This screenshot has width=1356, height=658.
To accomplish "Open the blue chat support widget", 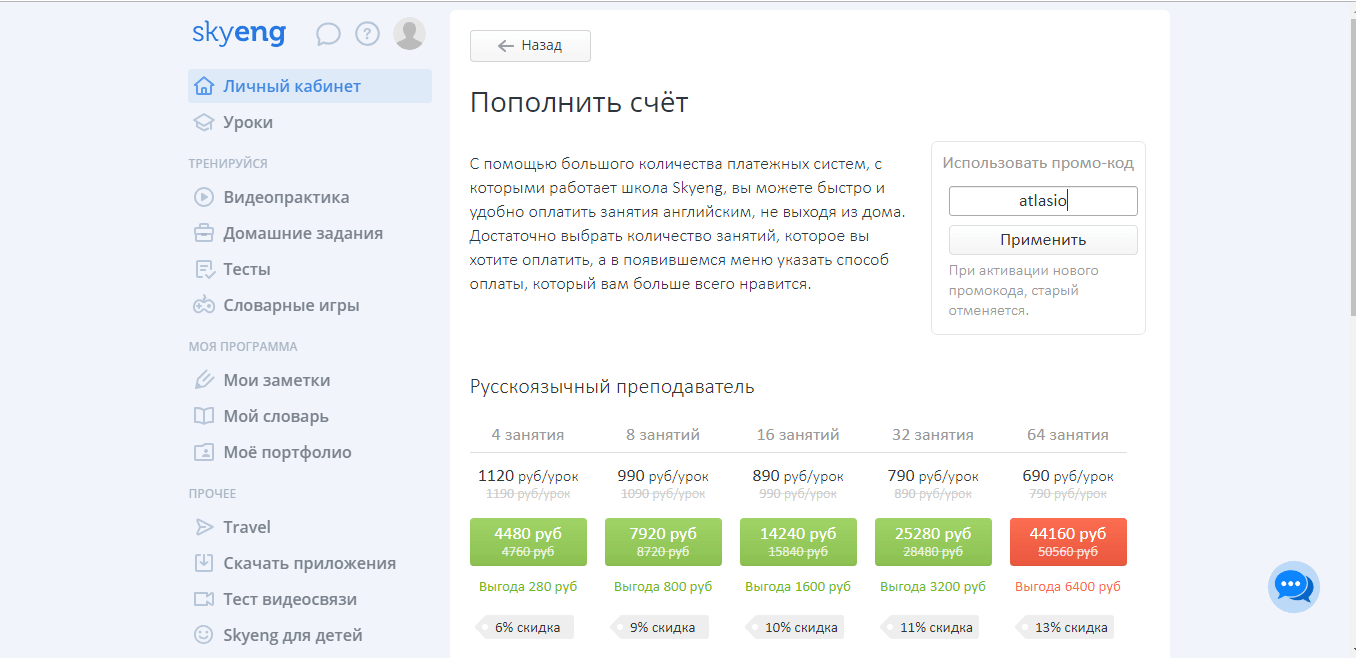I will pyautogui.click(x=1293, y=586).
